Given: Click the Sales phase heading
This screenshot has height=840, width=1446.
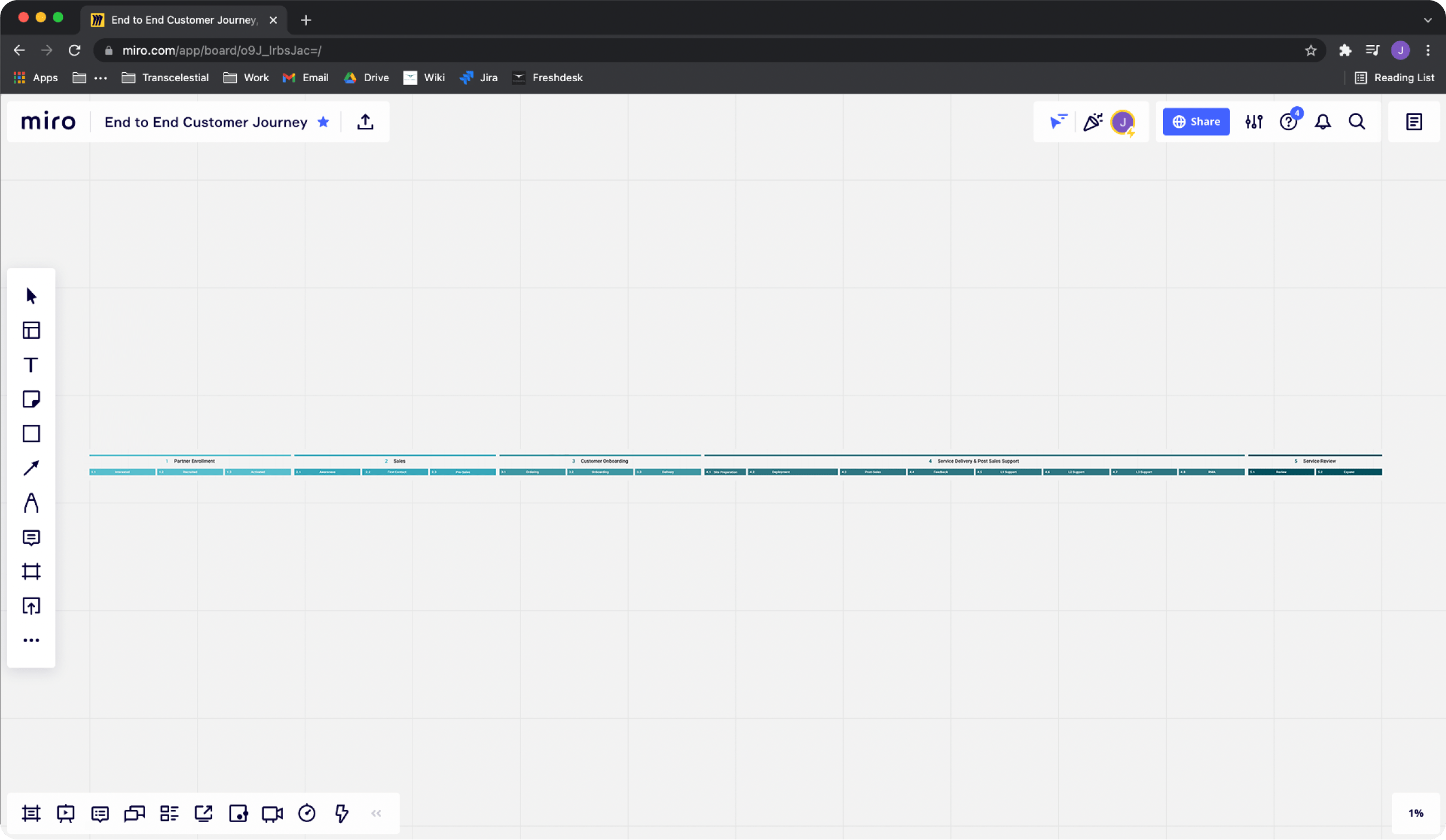Looking at the screenshot, I should pos(399,461).
